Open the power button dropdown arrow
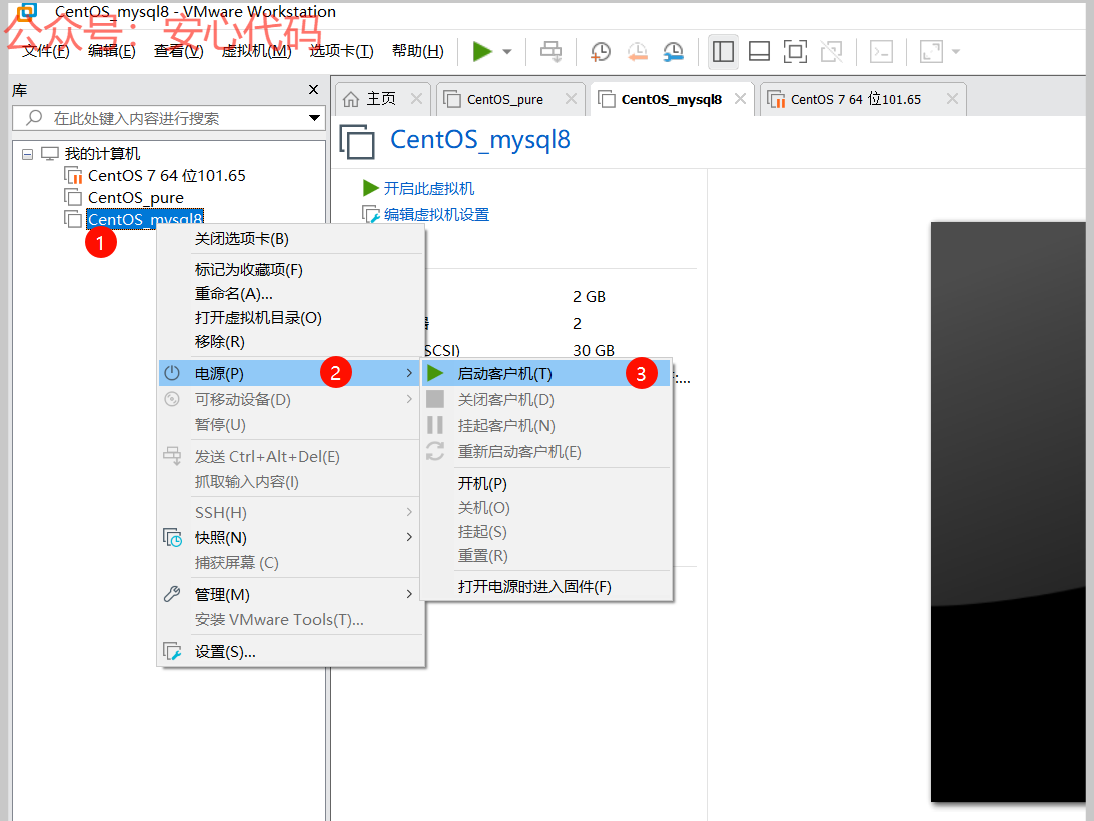The width and height of the screenshot is (1094, 821). pos(507,52)
